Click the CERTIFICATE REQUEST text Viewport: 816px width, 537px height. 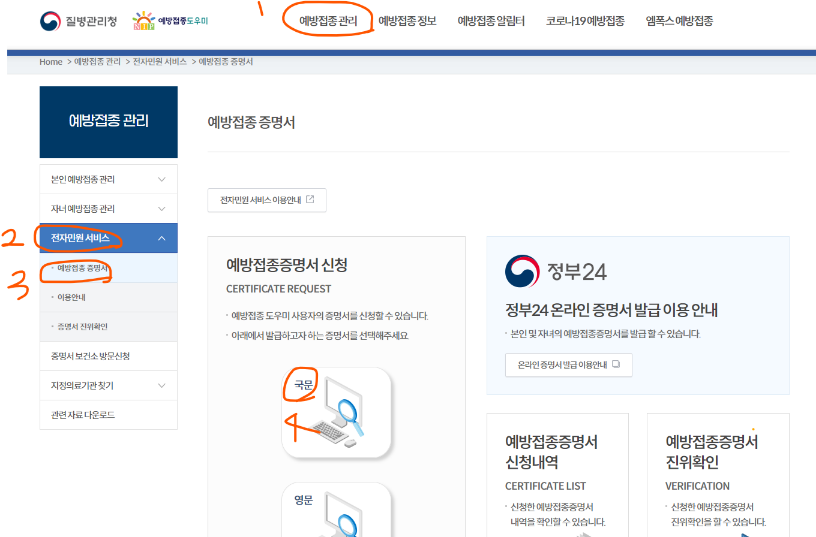click(278, 289)
